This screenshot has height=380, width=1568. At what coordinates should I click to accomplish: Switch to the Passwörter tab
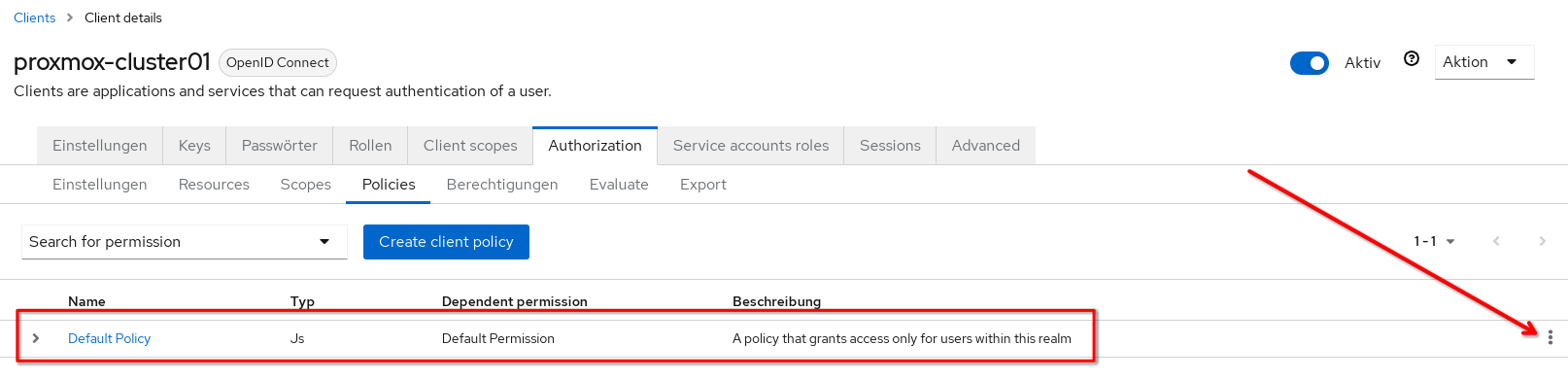280,146
